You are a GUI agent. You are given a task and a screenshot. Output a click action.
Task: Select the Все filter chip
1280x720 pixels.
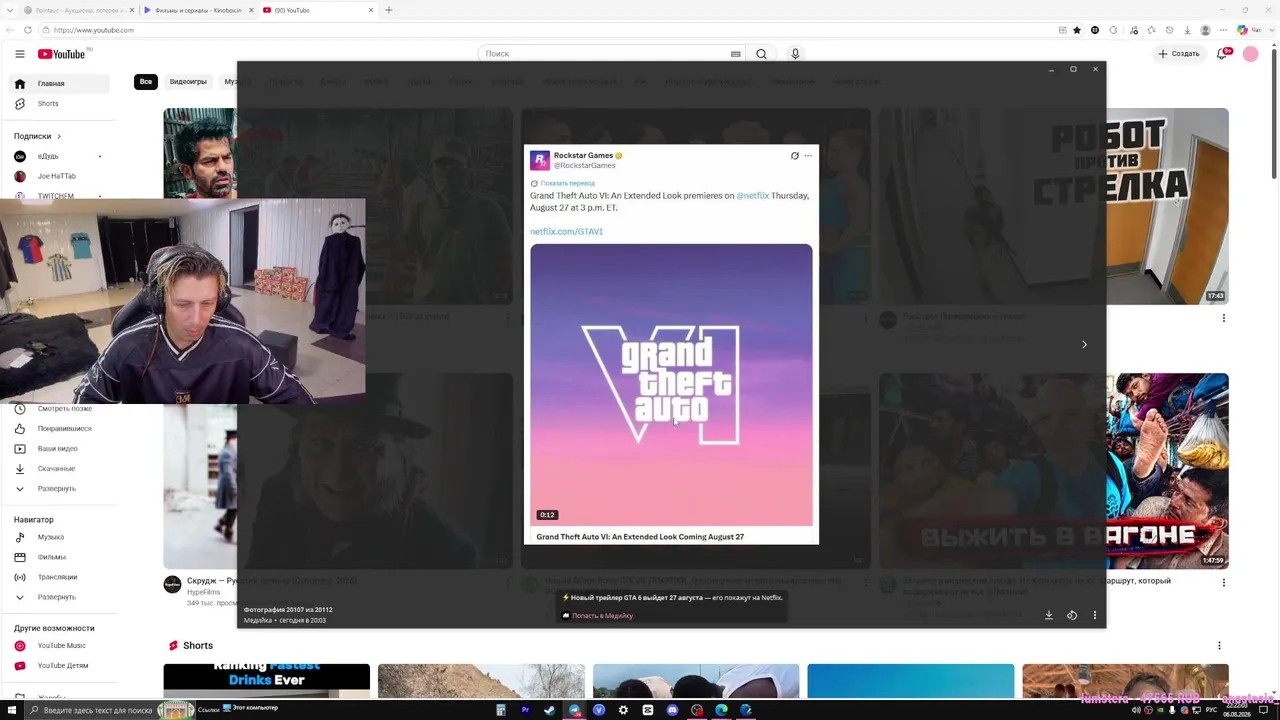pyautogui.click(x=146, y=82)
